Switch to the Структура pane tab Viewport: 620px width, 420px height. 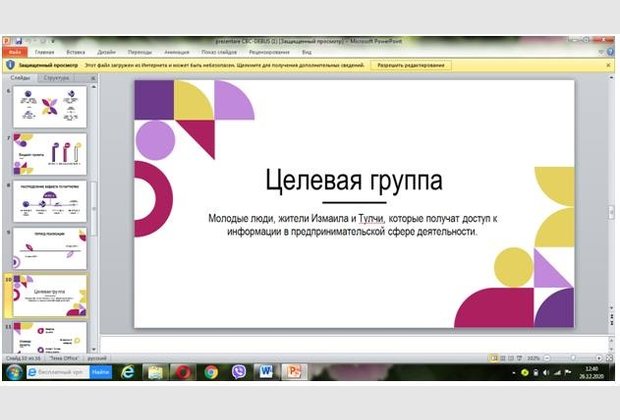tap(57, 77)
